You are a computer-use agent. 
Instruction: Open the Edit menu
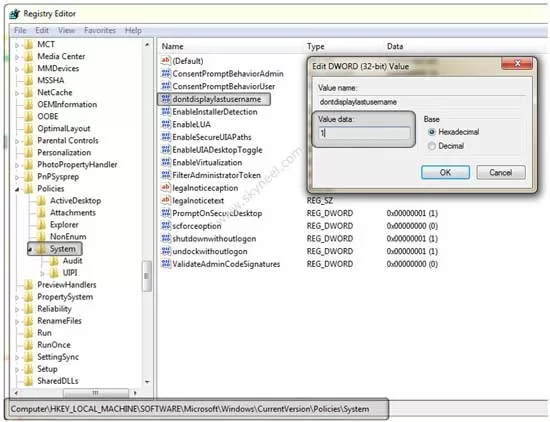[42, 31]
